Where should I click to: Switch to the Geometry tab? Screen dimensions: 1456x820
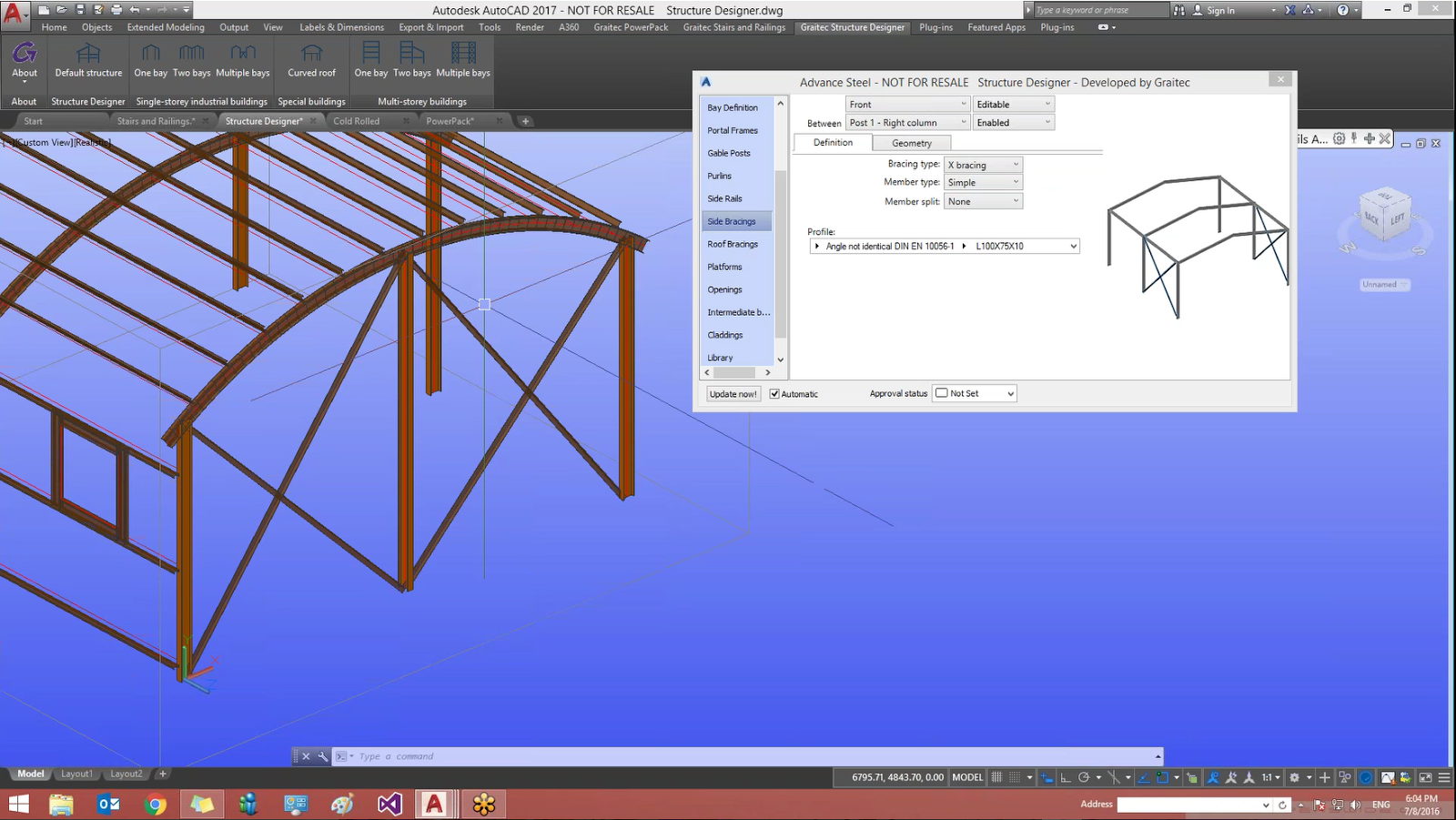911,143
